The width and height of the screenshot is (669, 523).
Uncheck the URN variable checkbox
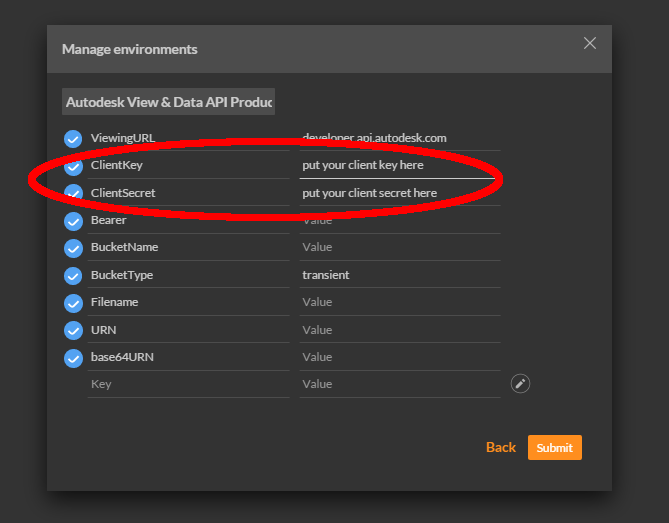tap(73, 331)
